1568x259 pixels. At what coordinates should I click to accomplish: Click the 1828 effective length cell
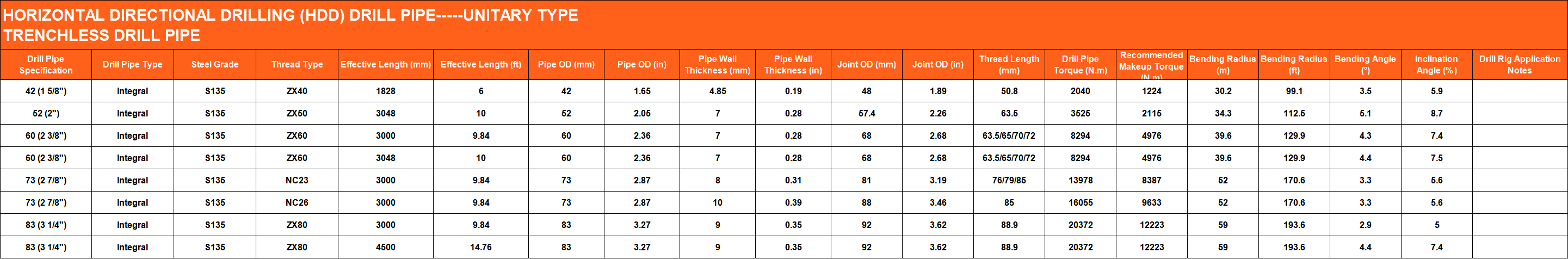(385, 91)
